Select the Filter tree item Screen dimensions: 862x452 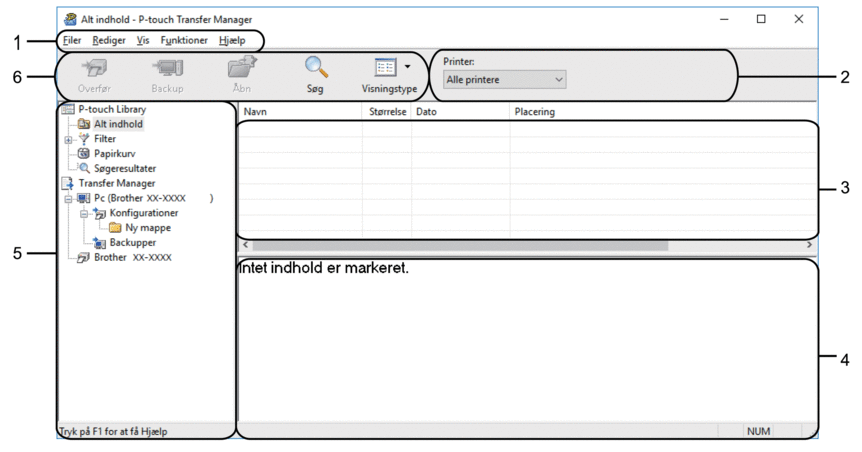(x=105, y=139)
